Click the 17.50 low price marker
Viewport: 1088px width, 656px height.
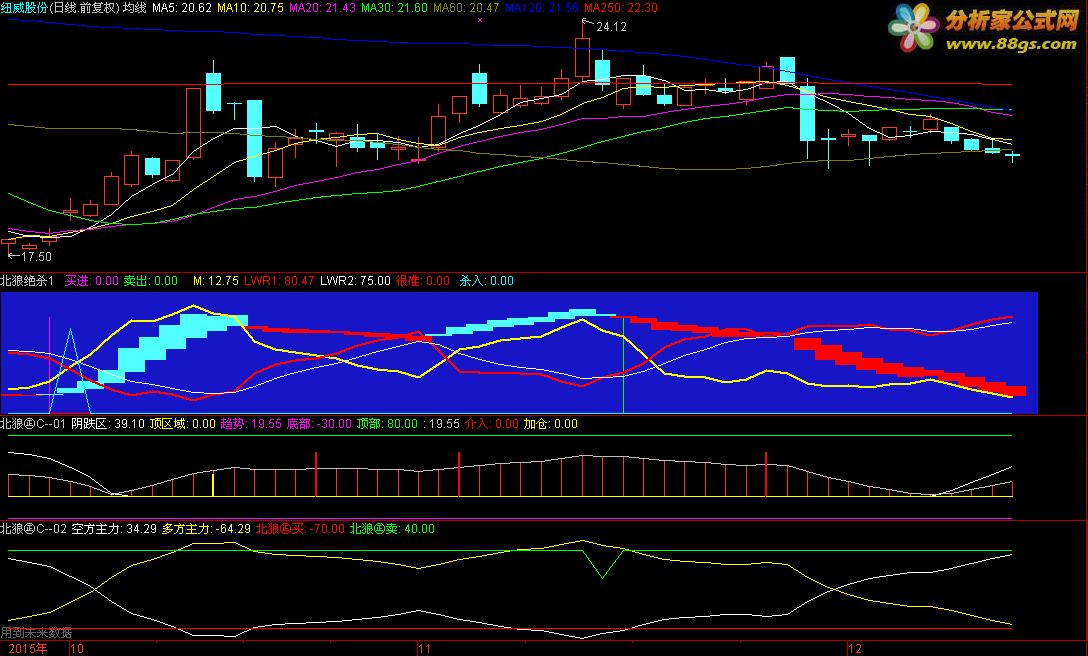[36, 257]
